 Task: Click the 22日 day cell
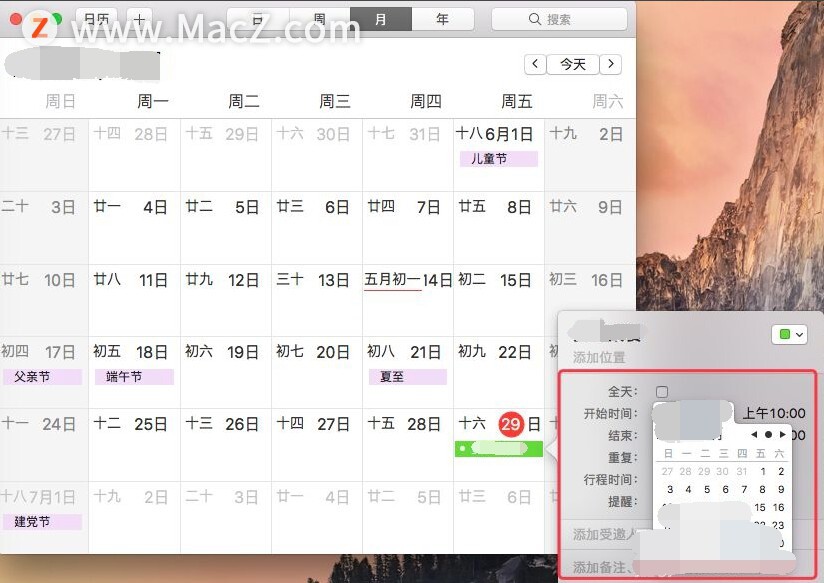click(499, 372)
